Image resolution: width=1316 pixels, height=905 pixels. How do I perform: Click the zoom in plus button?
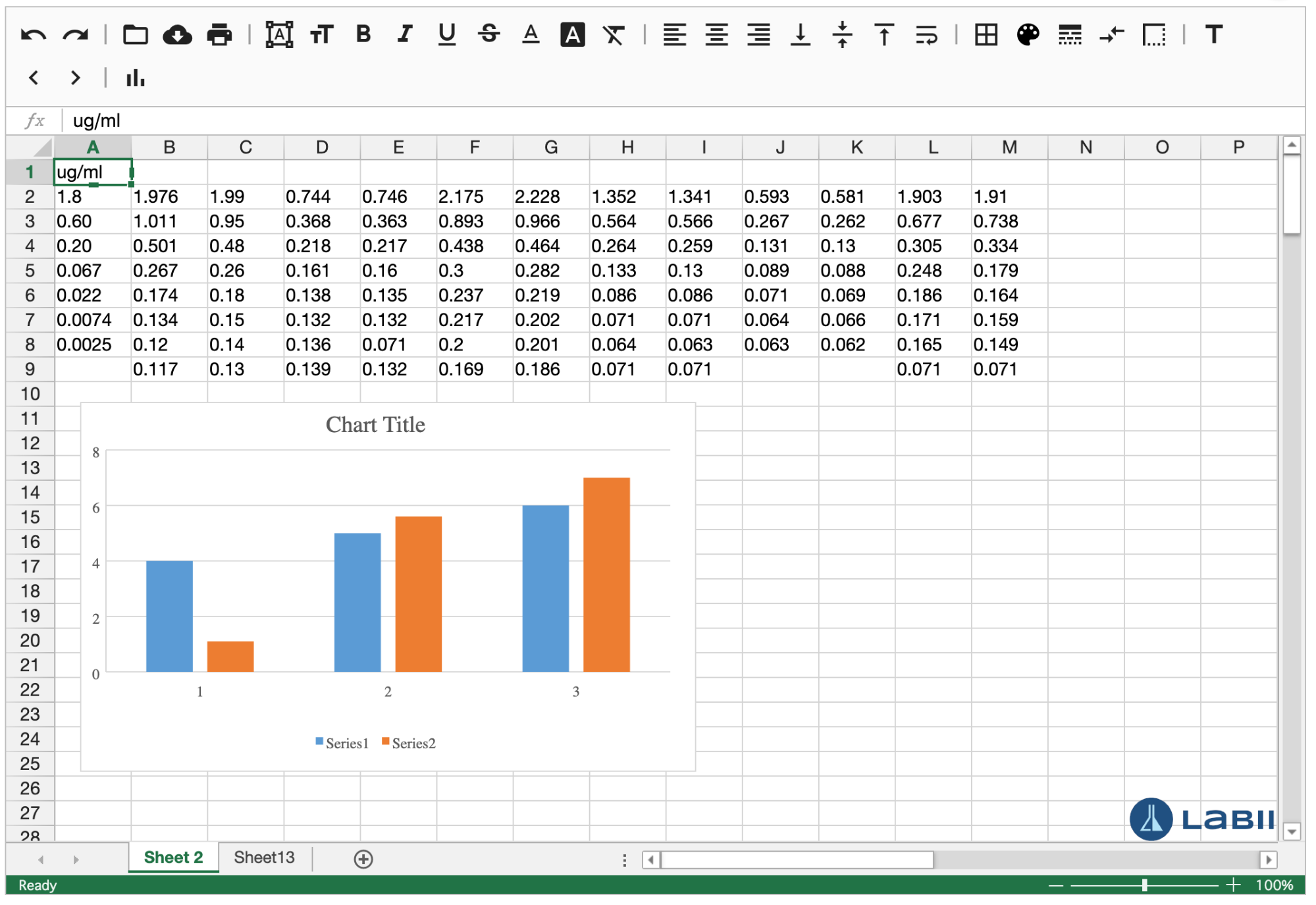pyautogui.click(x=1233, y=885)
